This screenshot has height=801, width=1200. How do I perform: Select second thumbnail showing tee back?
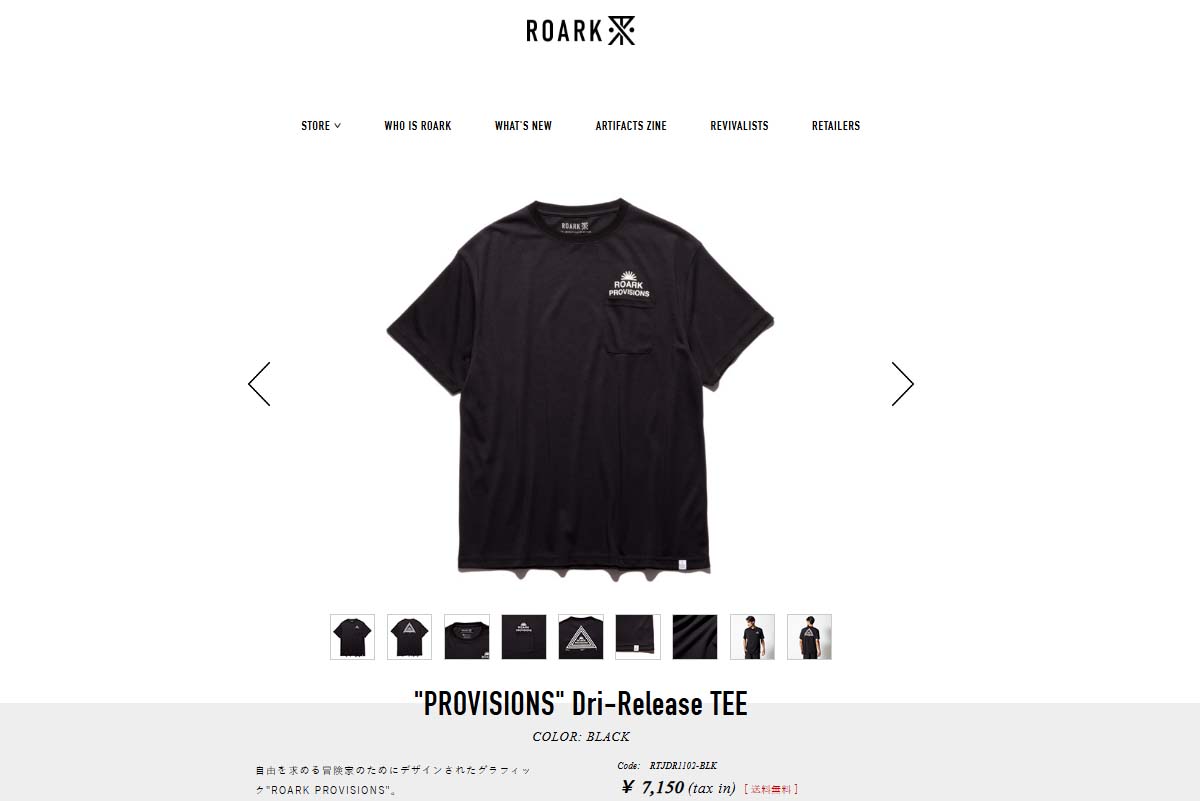(410, 637)
